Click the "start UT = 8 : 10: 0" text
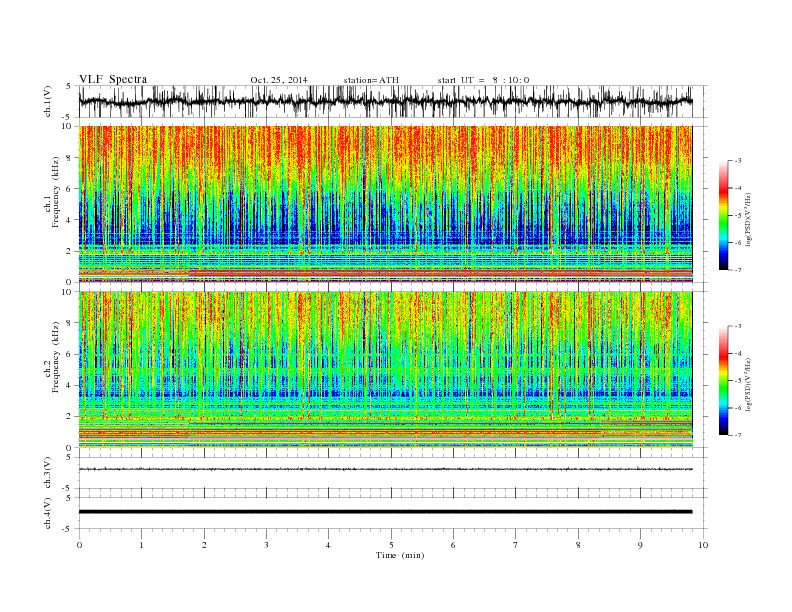Screen dimensions: 792x612 [483, 80]
